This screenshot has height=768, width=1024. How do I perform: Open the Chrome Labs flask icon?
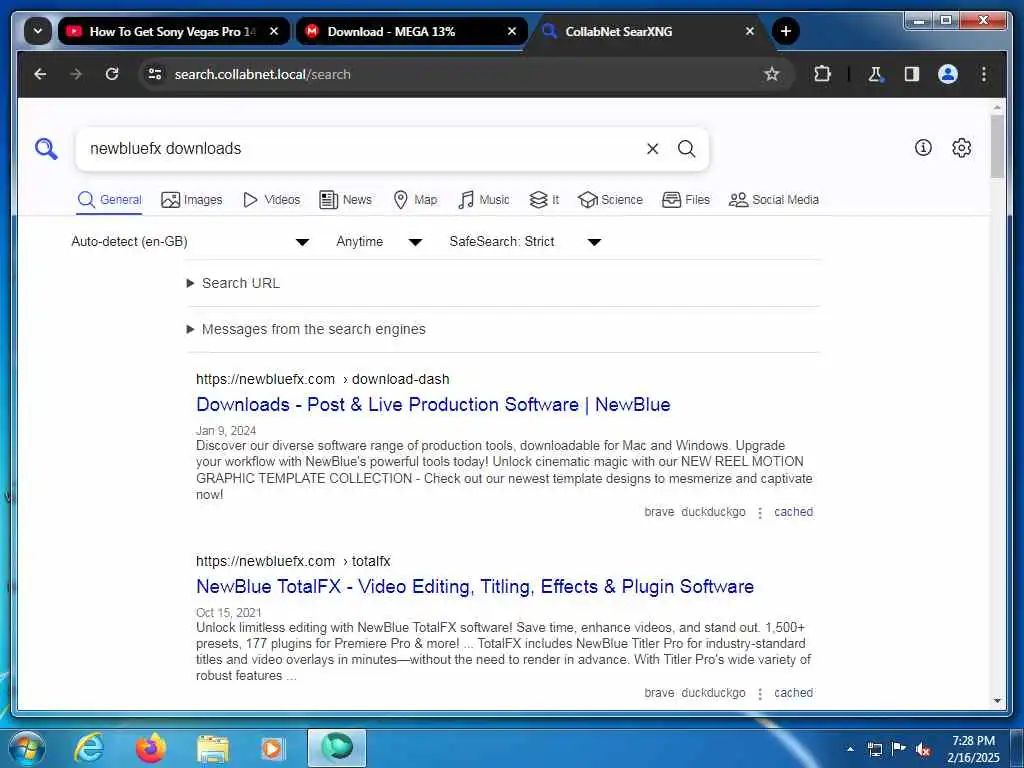(875, 74)
